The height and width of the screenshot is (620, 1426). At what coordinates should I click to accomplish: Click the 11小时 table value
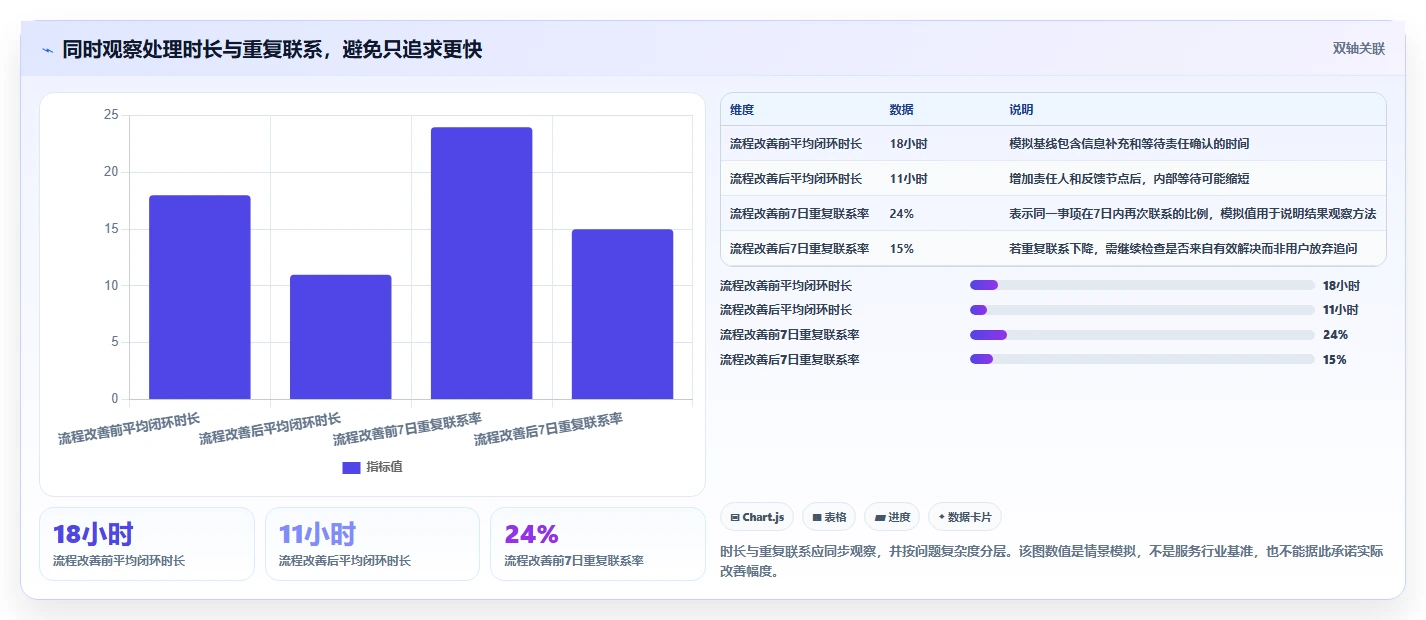(908, 179)
